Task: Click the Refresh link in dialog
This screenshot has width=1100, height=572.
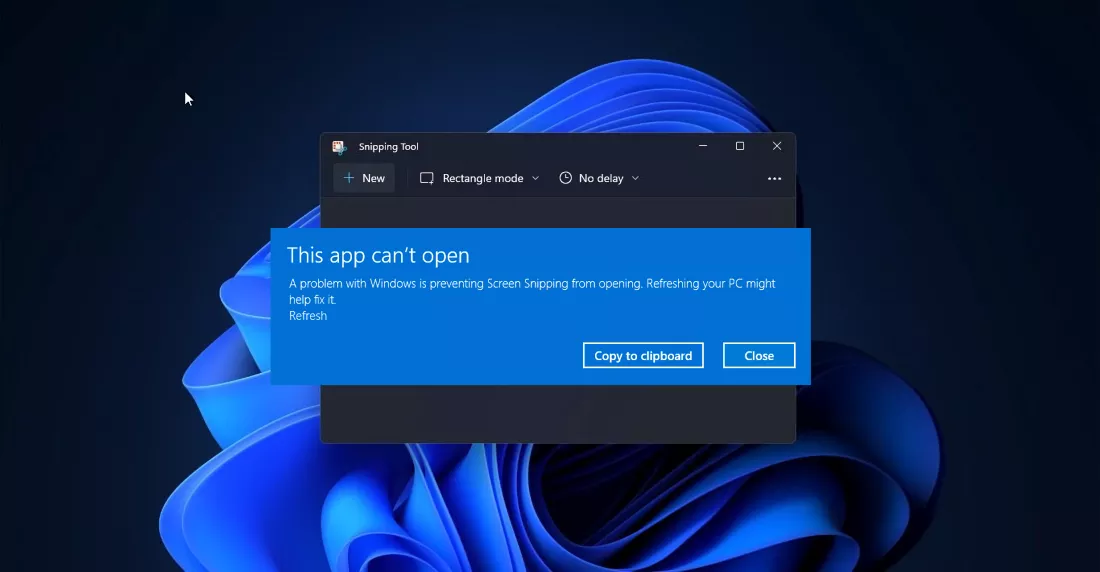Action: (308, 316)
